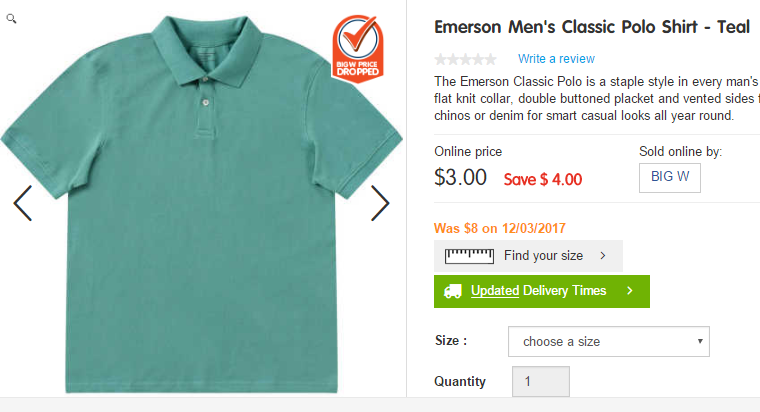
Task: Click the Quantity input field
Action: [x=541, y=381]
